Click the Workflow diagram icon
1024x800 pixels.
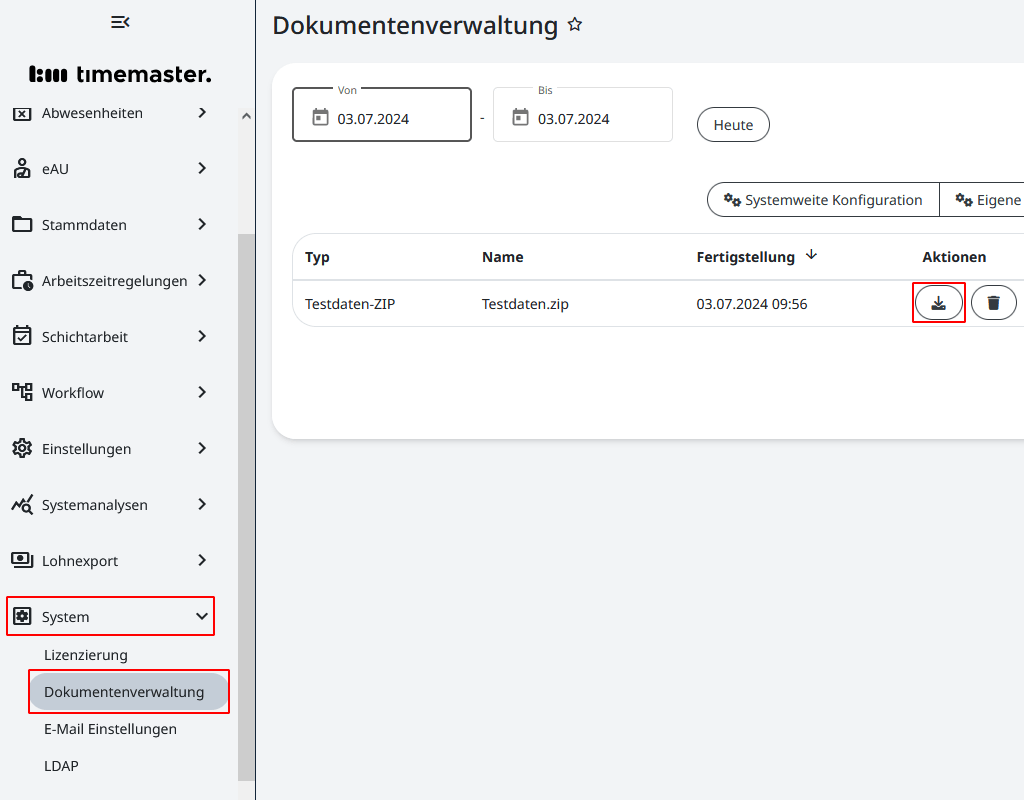22,392
